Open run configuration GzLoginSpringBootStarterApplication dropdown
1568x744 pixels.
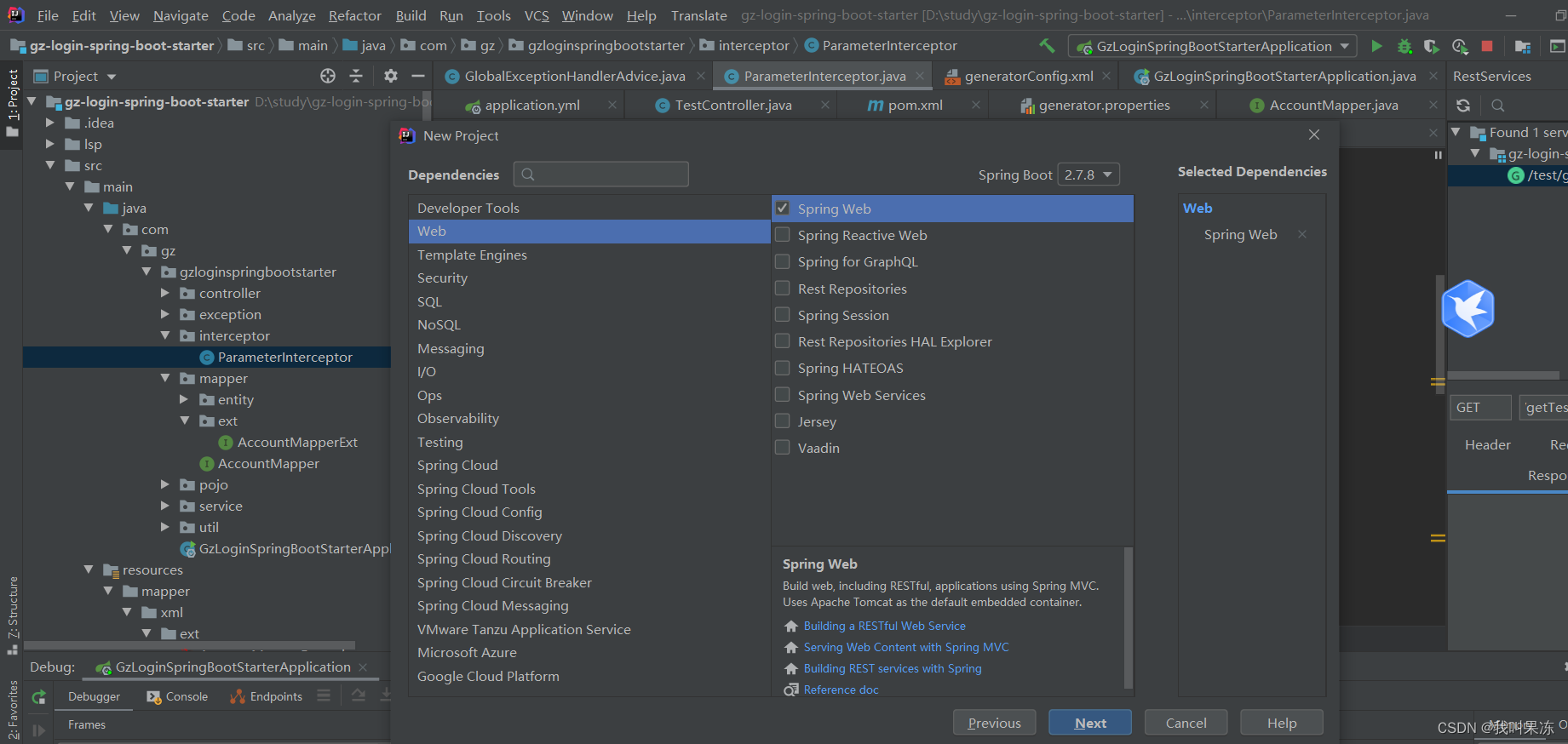coord(1213,46)
